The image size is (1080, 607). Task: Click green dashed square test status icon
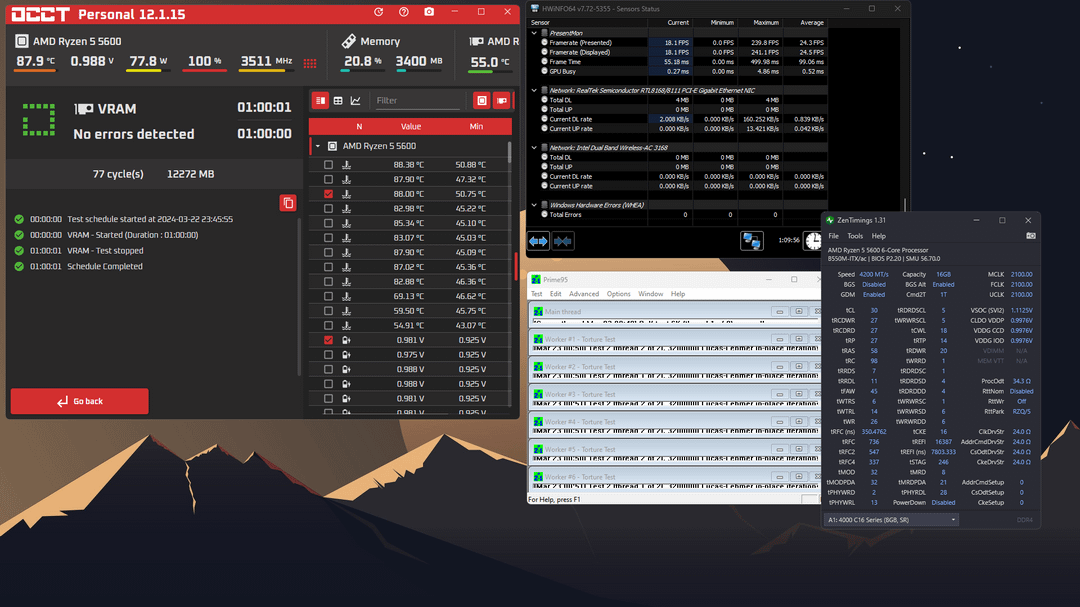pyautogui.click(x=39, y=120)
